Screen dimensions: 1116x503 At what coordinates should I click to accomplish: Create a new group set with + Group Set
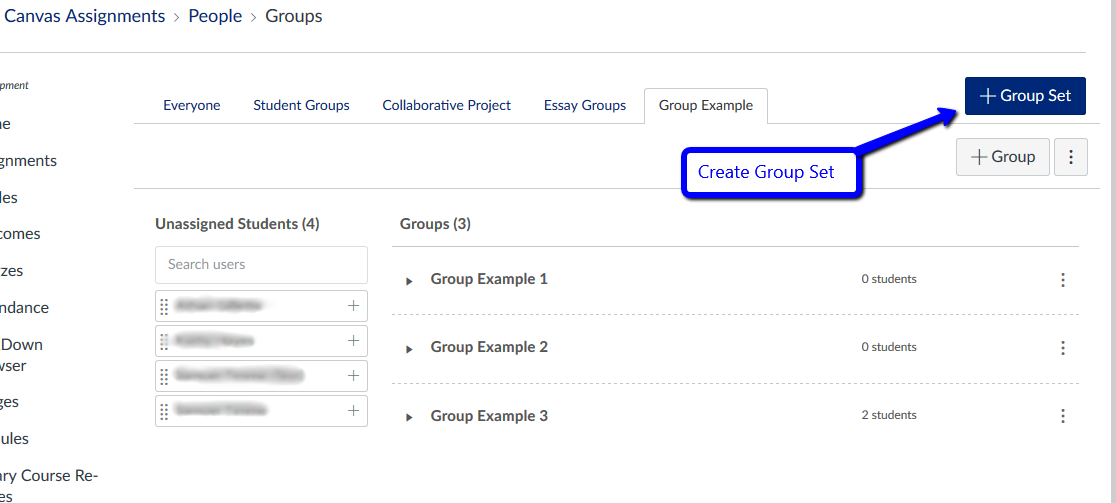click(x=1025, y=96)
